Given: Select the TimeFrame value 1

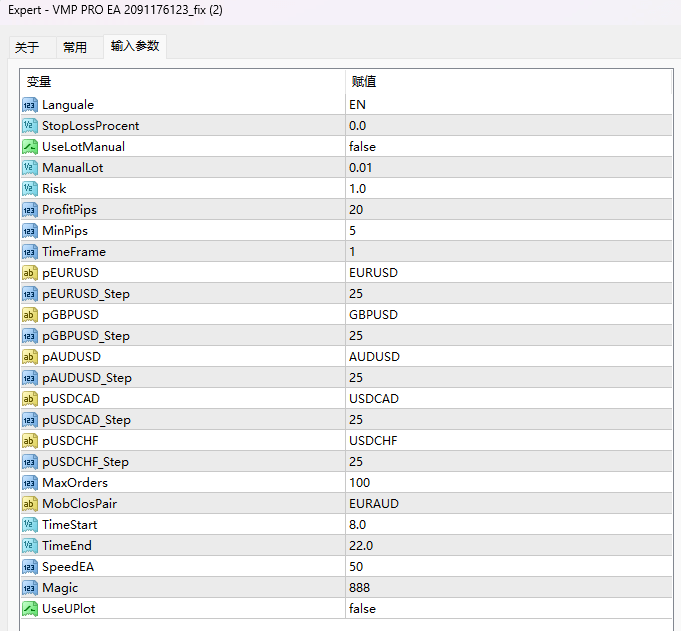Looking at the screenshot, I should [x=352, y=252].
